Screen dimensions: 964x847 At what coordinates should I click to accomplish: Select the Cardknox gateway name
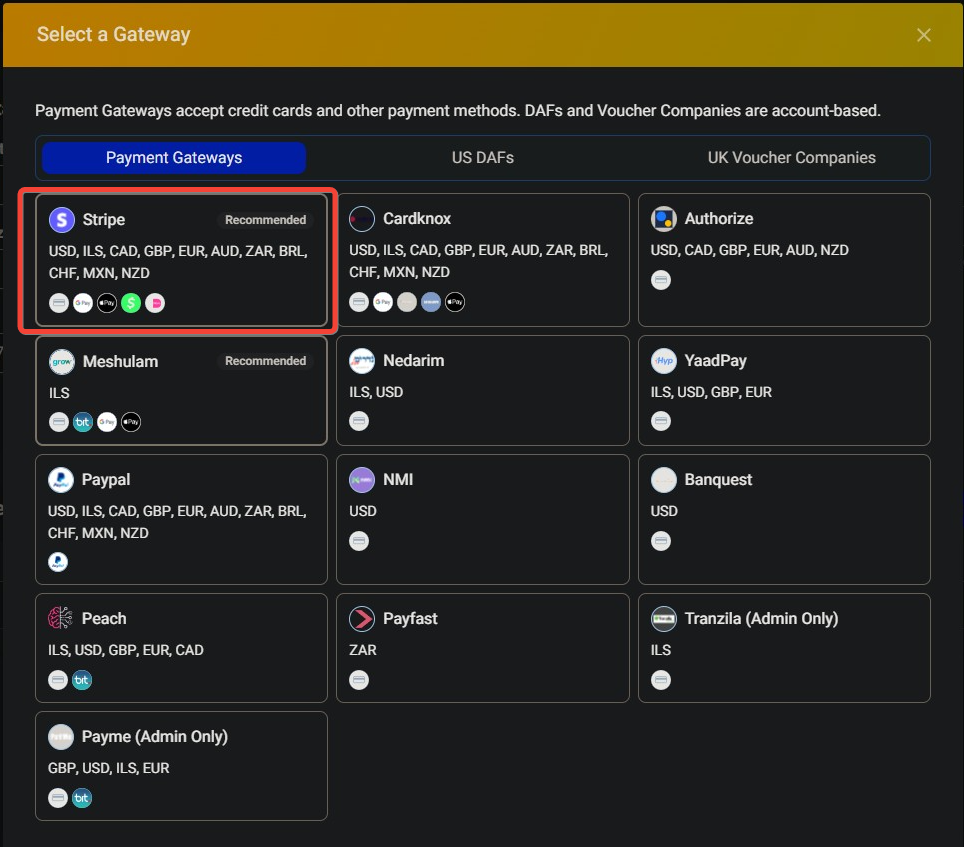[x=417, y=219]
